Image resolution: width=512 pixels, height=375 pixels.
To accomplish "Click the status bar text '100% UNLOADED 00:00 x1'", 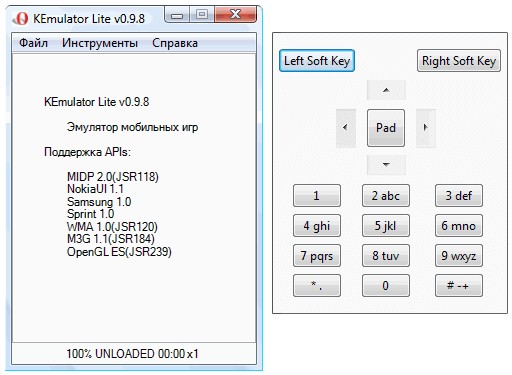I will (x=132, y=354).
